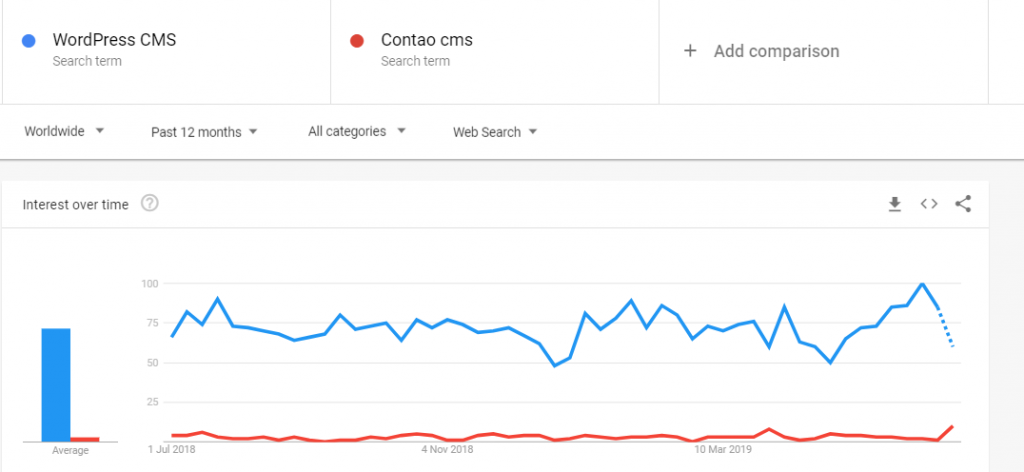Screen dimensions: 1024x472
Task: Expand the Past 12 months time range
Action: coord(204,132)
